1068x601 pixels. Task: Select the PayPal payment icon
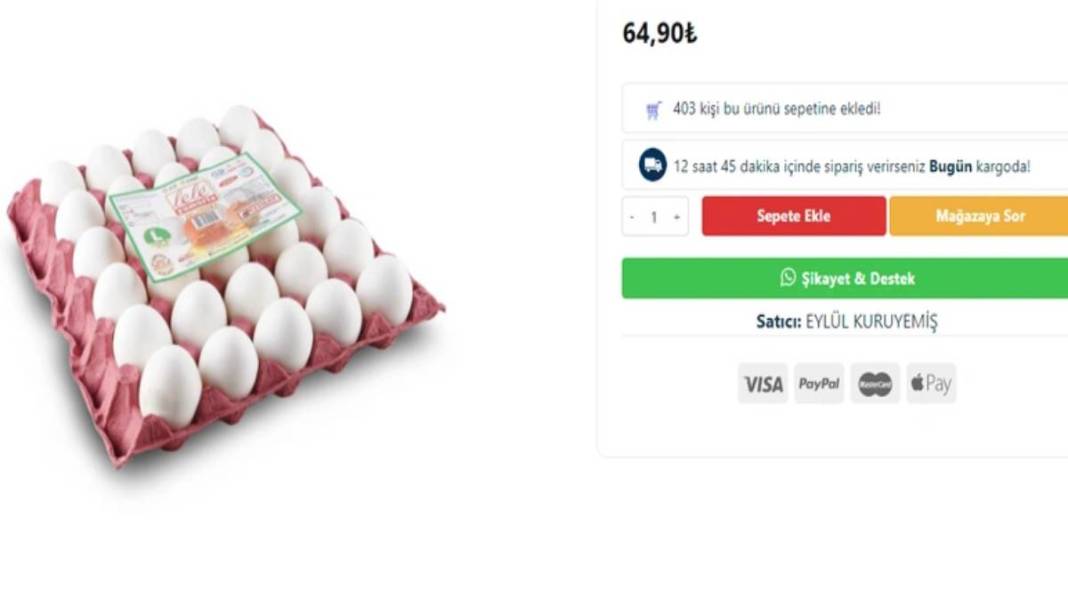(819, 383)
